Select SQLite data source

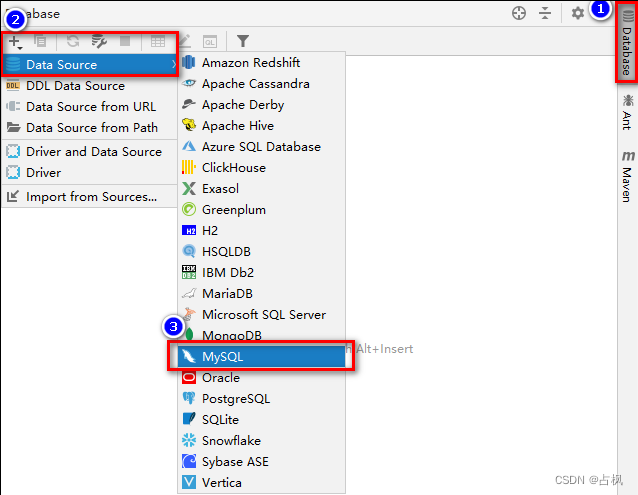262,420
